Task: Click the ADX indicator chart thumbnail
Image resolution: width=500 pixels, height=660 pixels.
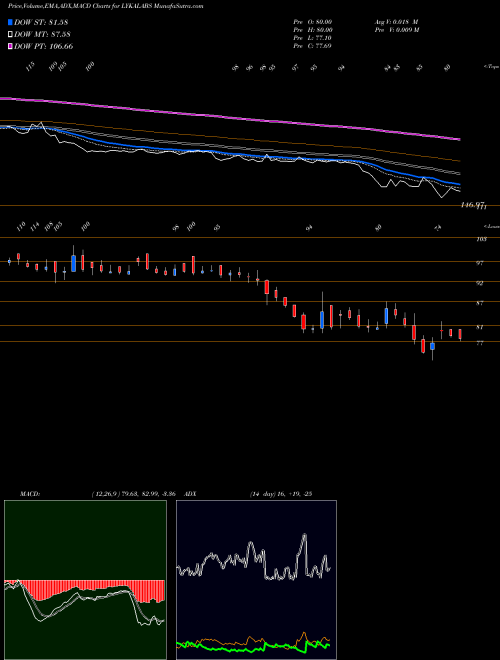Action: point(256,580)
